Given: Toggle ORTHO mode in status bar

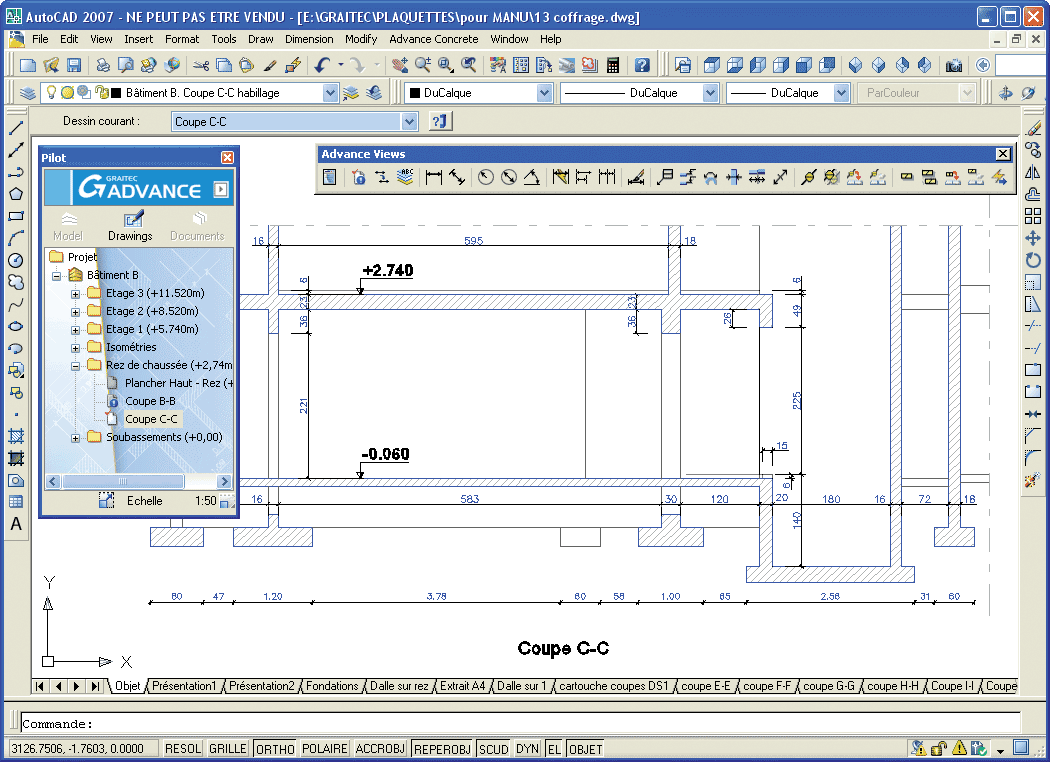Looking at the screenshot, I should (x=274, y=748).
